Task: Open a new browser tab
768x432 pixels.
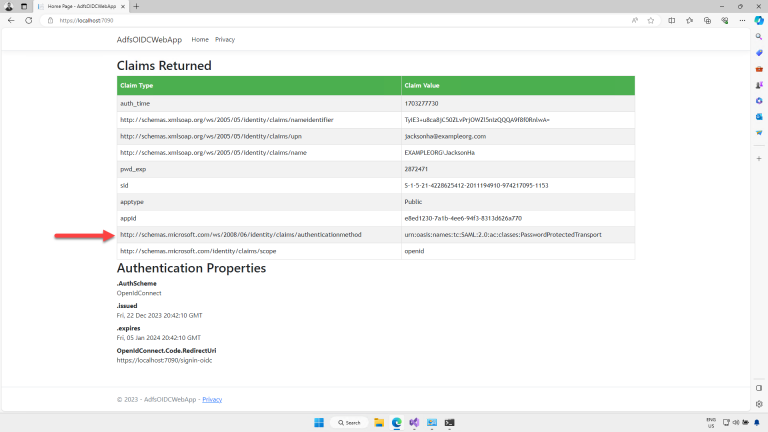Action: pyautogui.click(x=136, y=6)
